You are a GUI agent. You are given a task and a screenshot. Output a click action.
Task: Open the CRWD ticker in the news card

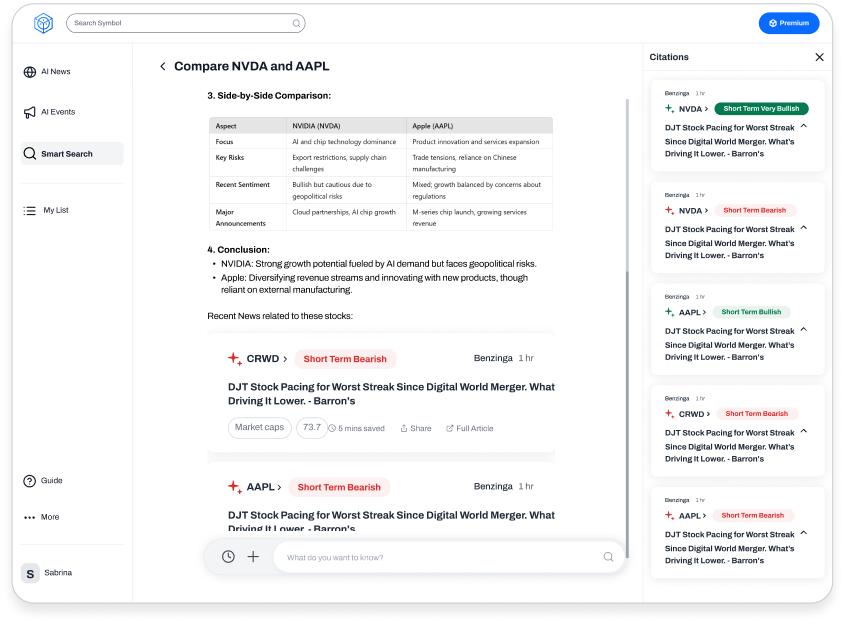[x=267, y=359]
